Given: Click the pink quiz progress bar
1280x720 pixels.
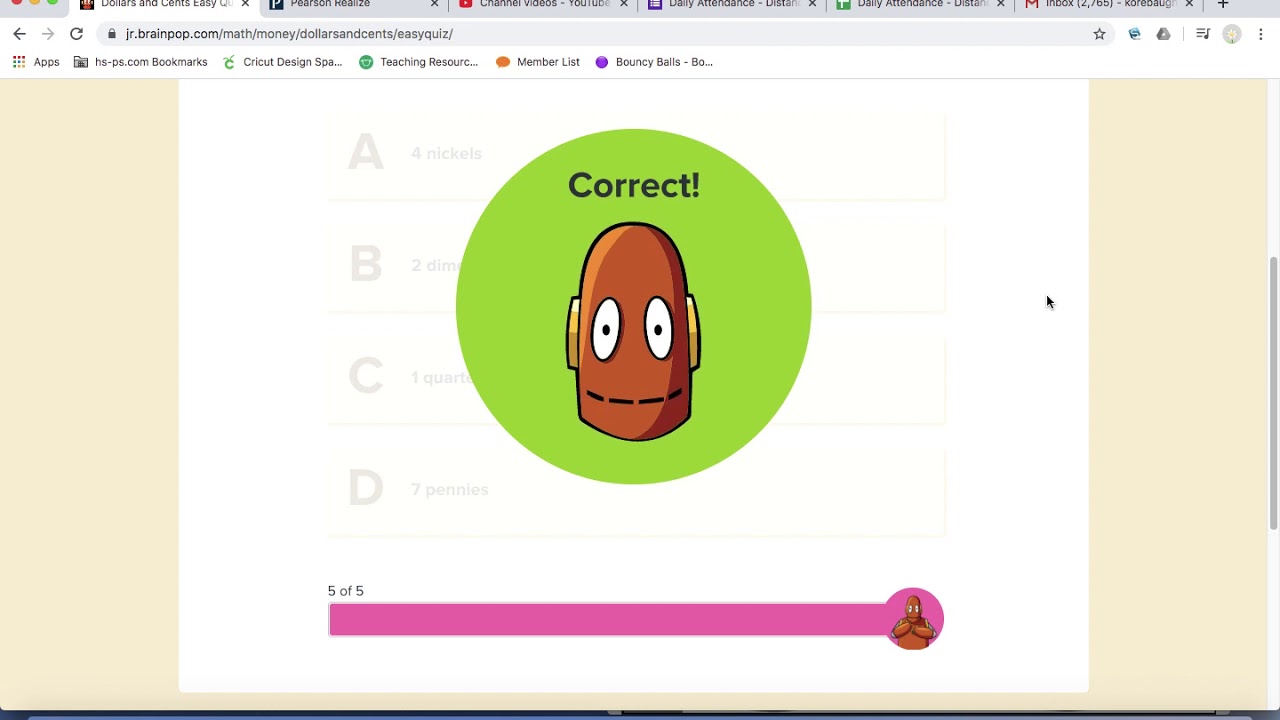Looking at the screenshot, I should (606, 620).
